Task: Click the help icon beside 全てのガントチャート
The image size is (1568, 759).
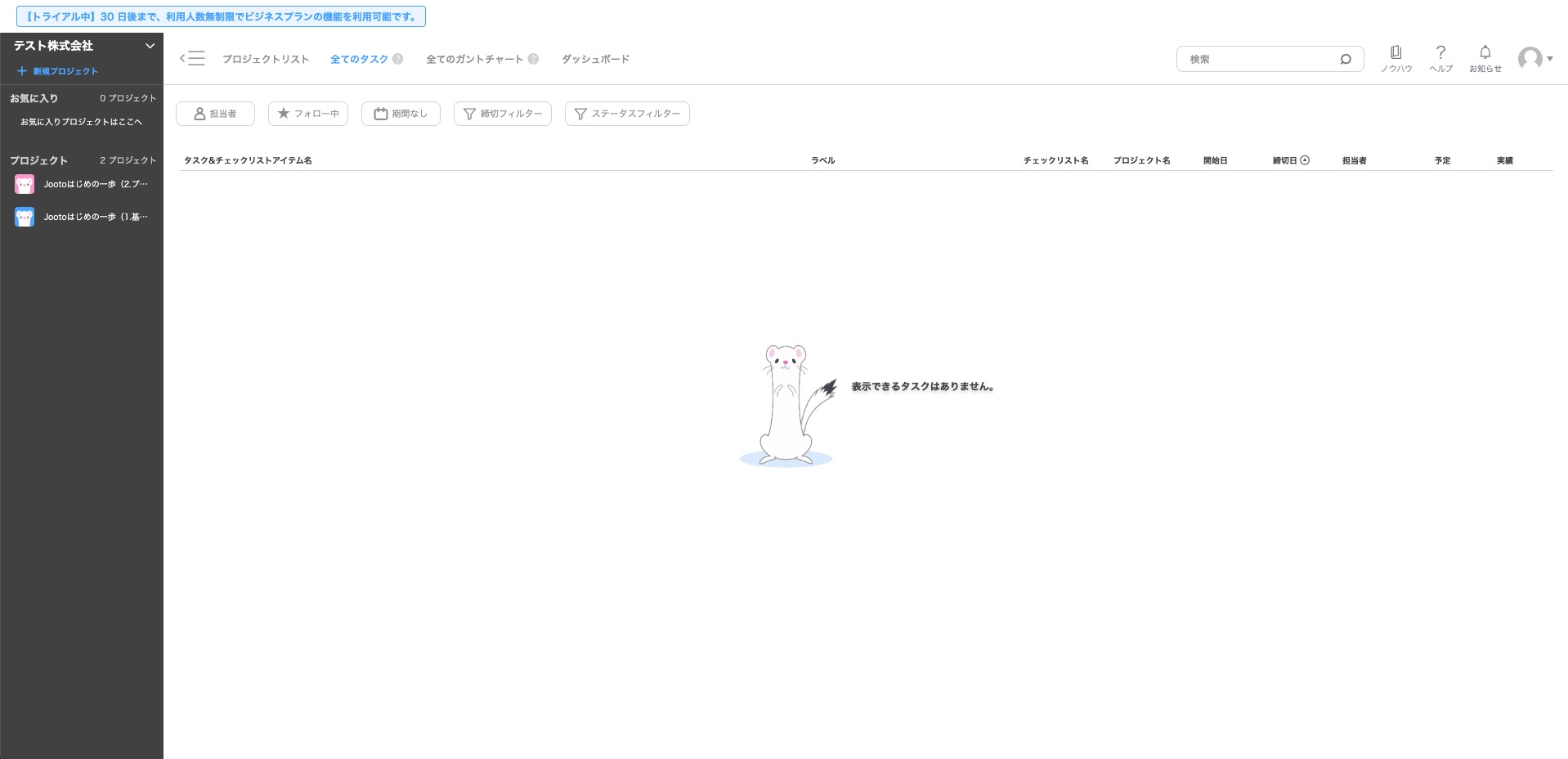Action: click(533, 59)
